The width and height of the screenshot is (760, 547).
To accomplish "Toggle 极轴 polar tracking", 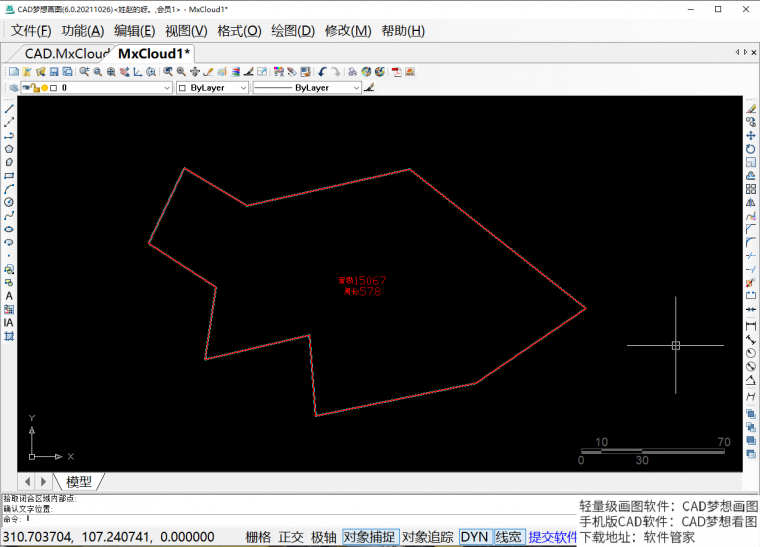I will [323, 537].
